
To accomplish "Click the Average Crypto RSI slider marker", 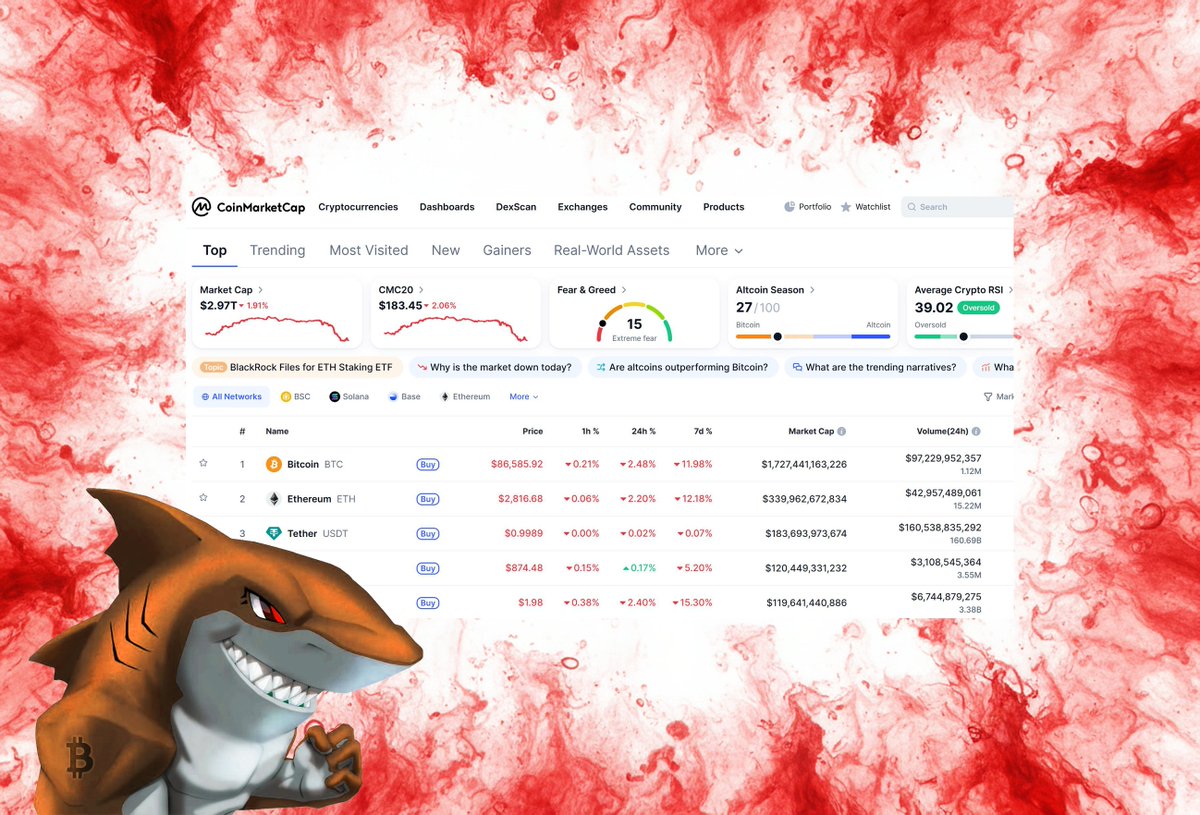I will point(962,336).
